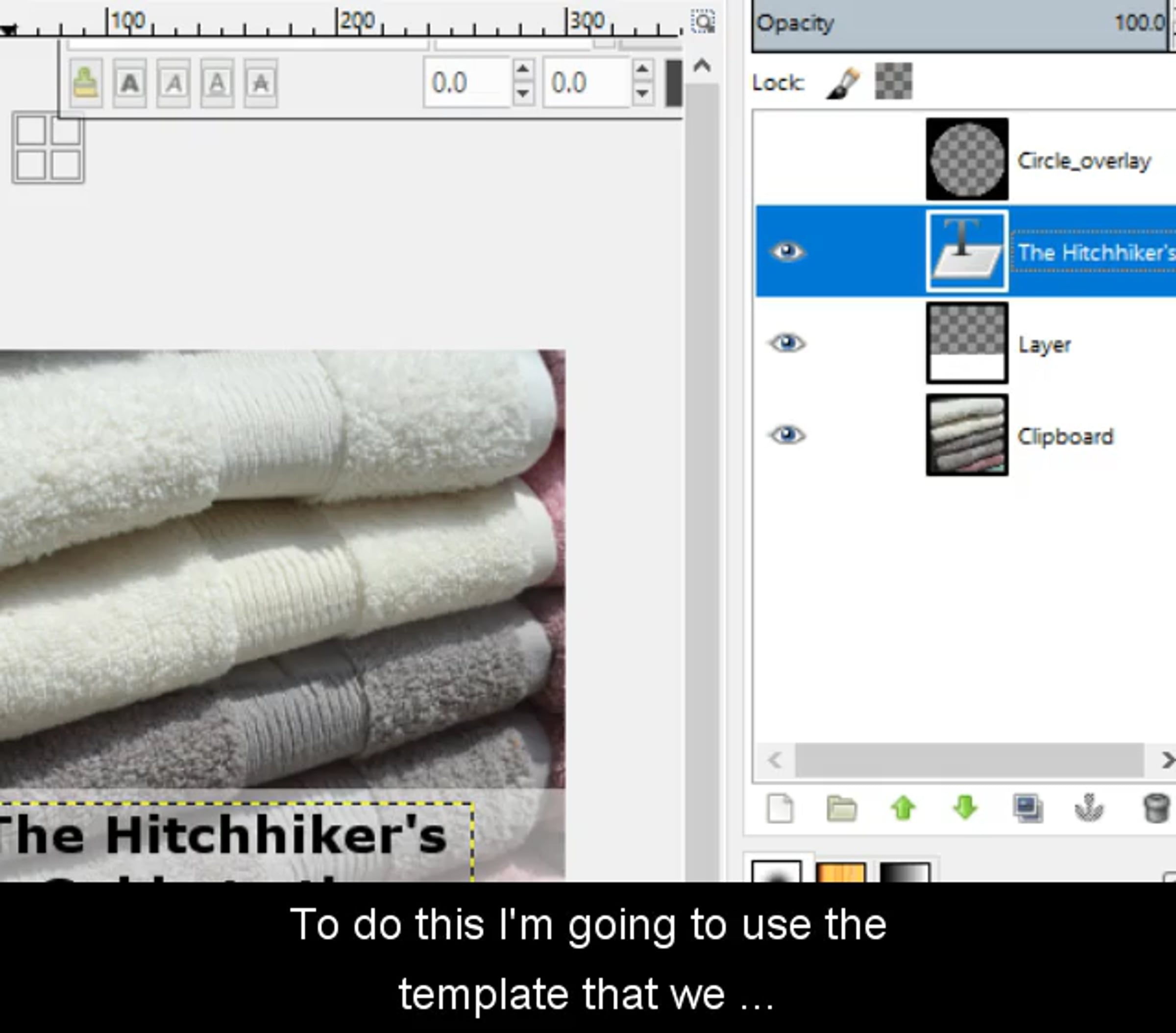Hide The Hitchhiker's text layer

click(x=787, y=251)
